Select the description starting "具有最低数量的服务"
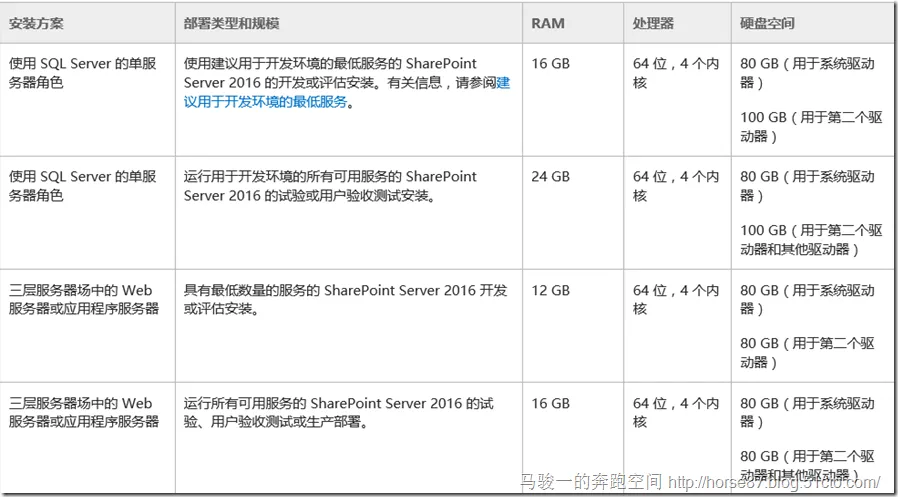This screenshot has height=497, width=898. click(x=345, y=299)
